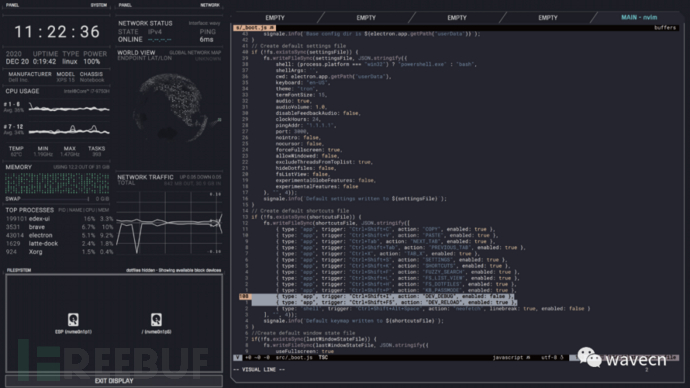Click the DEC 20 date value

(x=17, y=62)
